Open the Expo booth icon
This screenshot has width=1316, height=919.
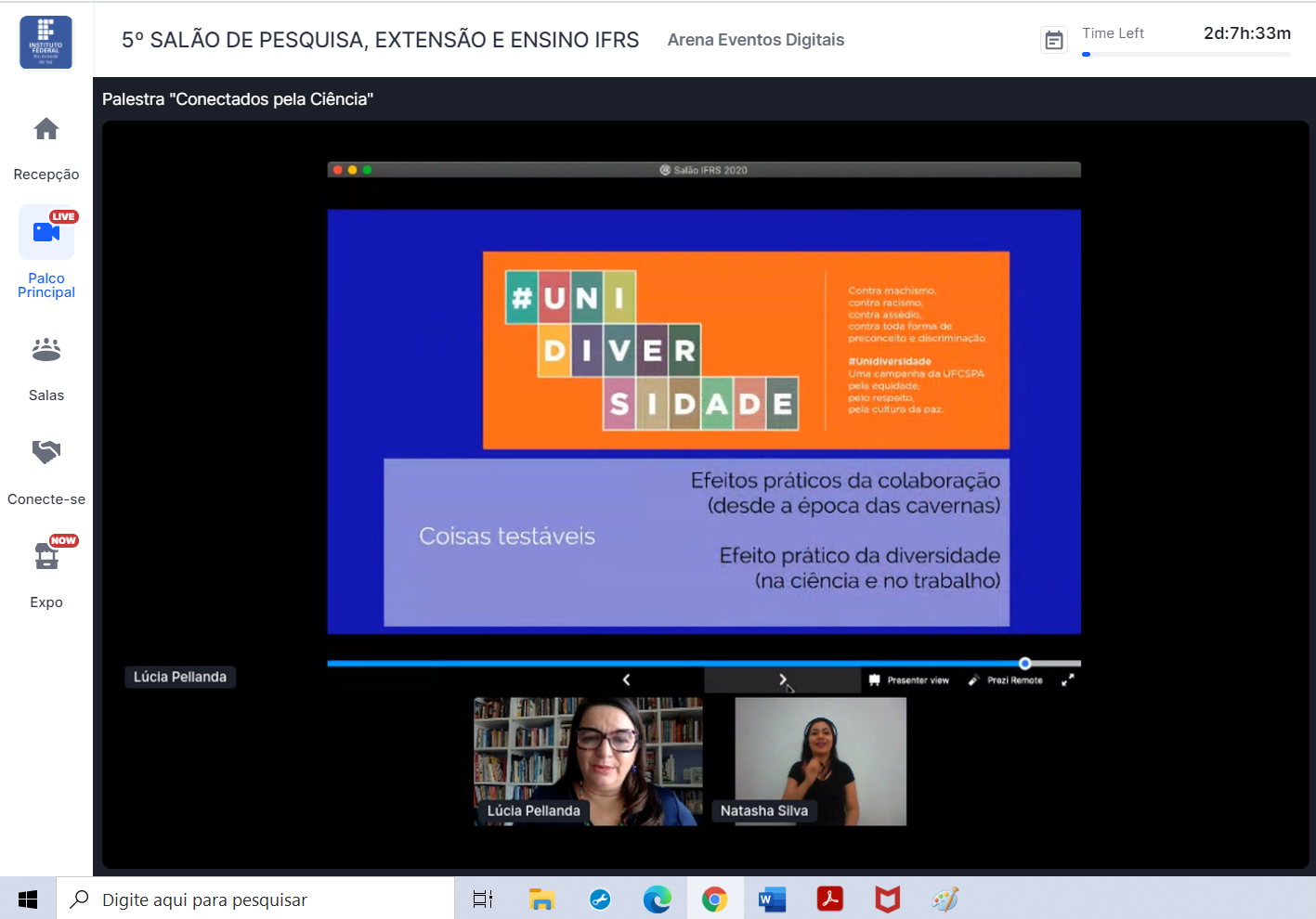[x=46, y=556]
